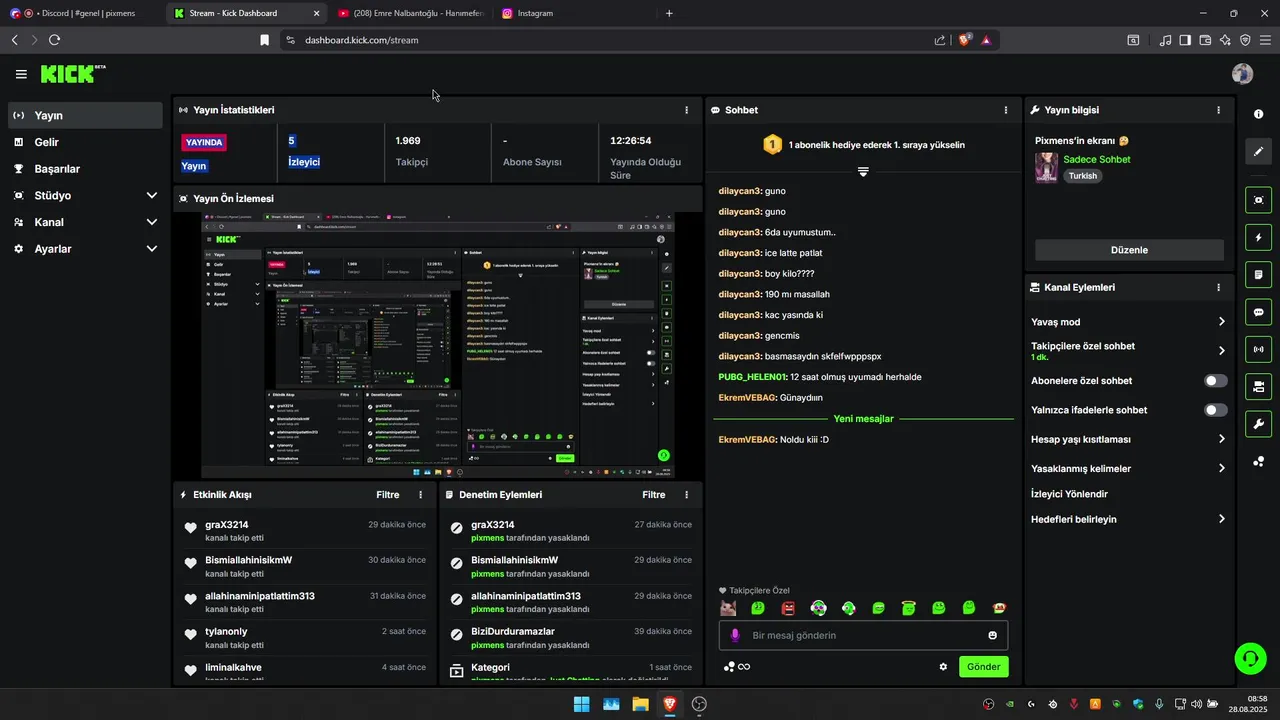
Task: Click the info icon in right rail
Action: [x=1258, y=114]
